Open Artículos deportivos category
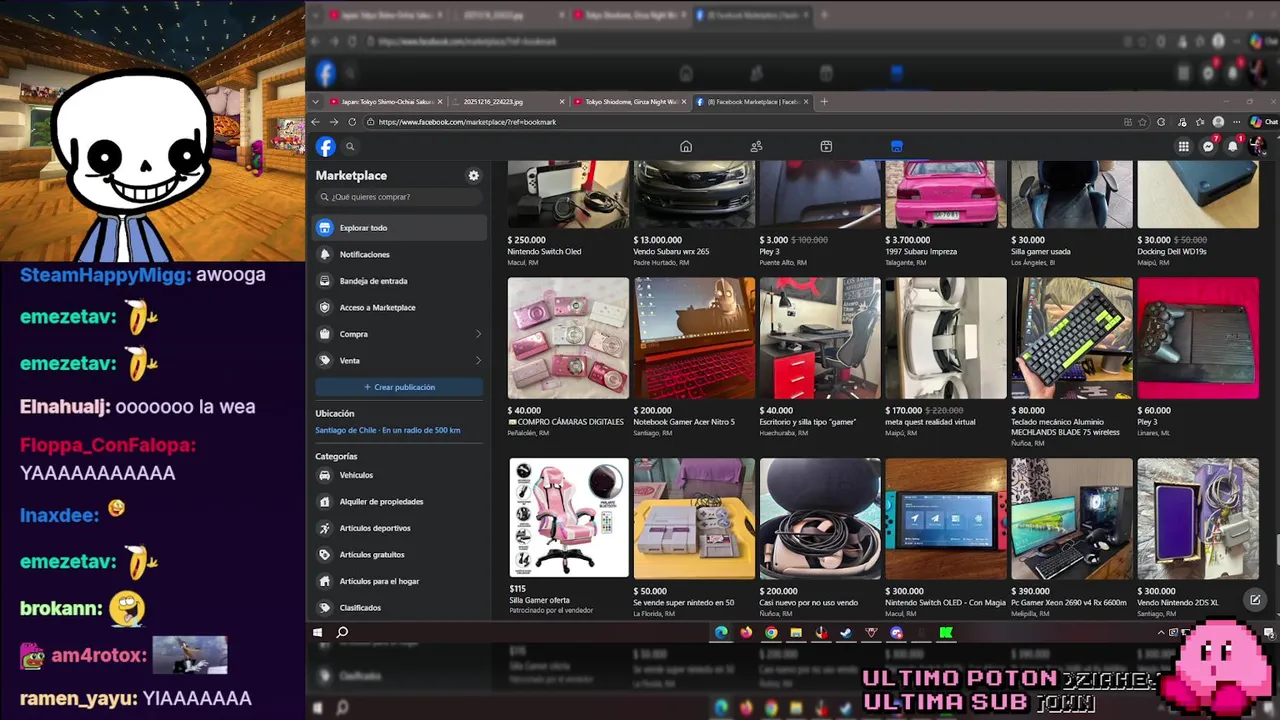 tap(400, 528)
